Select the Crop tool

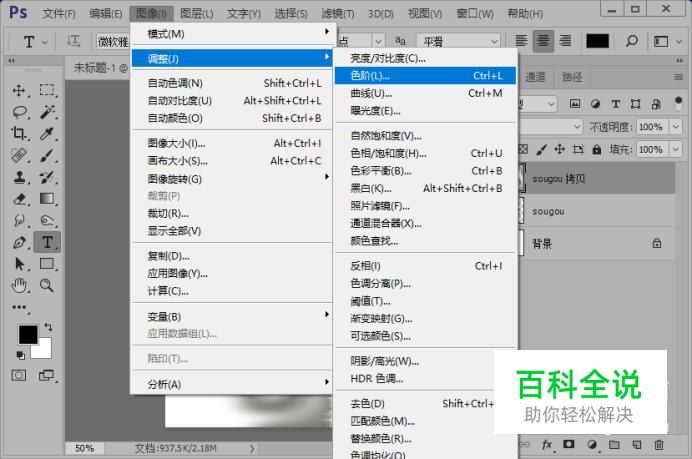[19, 133]
